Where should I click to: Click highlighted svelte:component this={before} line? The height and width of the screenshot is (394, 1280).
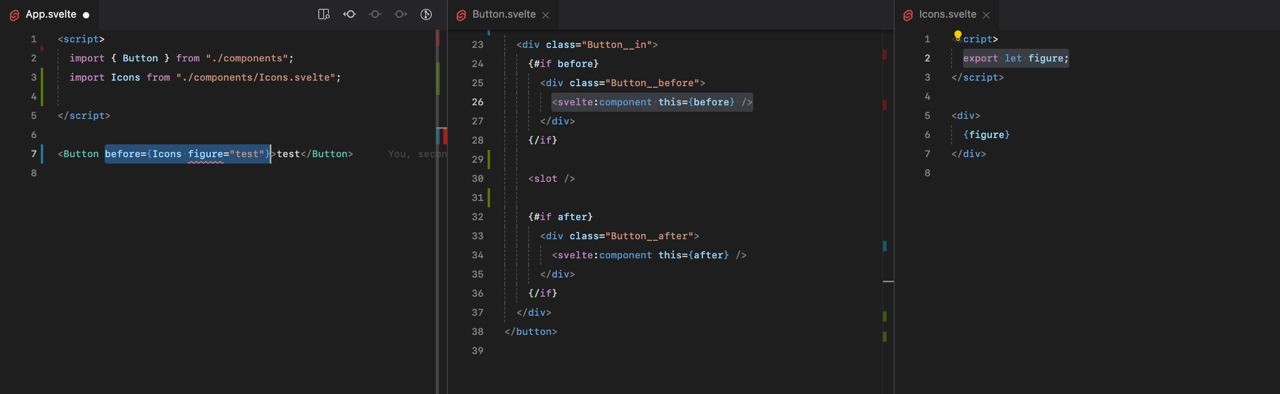[652, 102]
